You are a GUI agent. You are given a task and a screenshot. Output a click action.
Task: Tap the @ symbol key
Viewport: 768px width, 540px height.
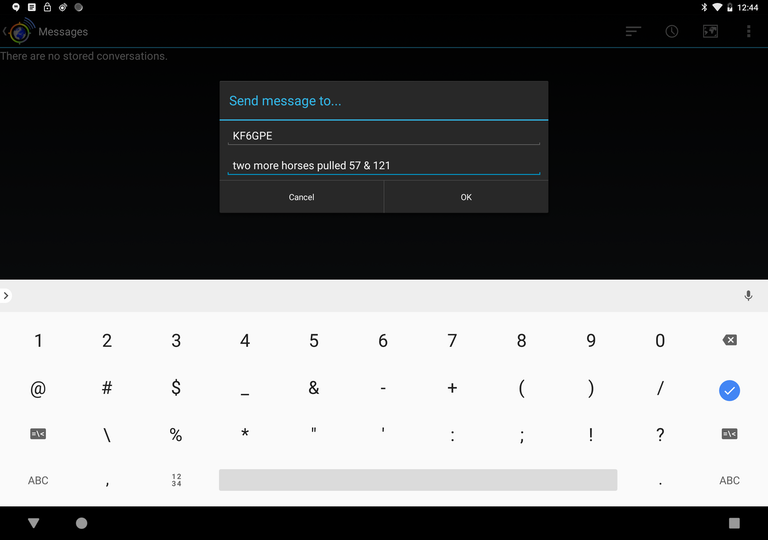pyautogui.click(x=38, y=389)
